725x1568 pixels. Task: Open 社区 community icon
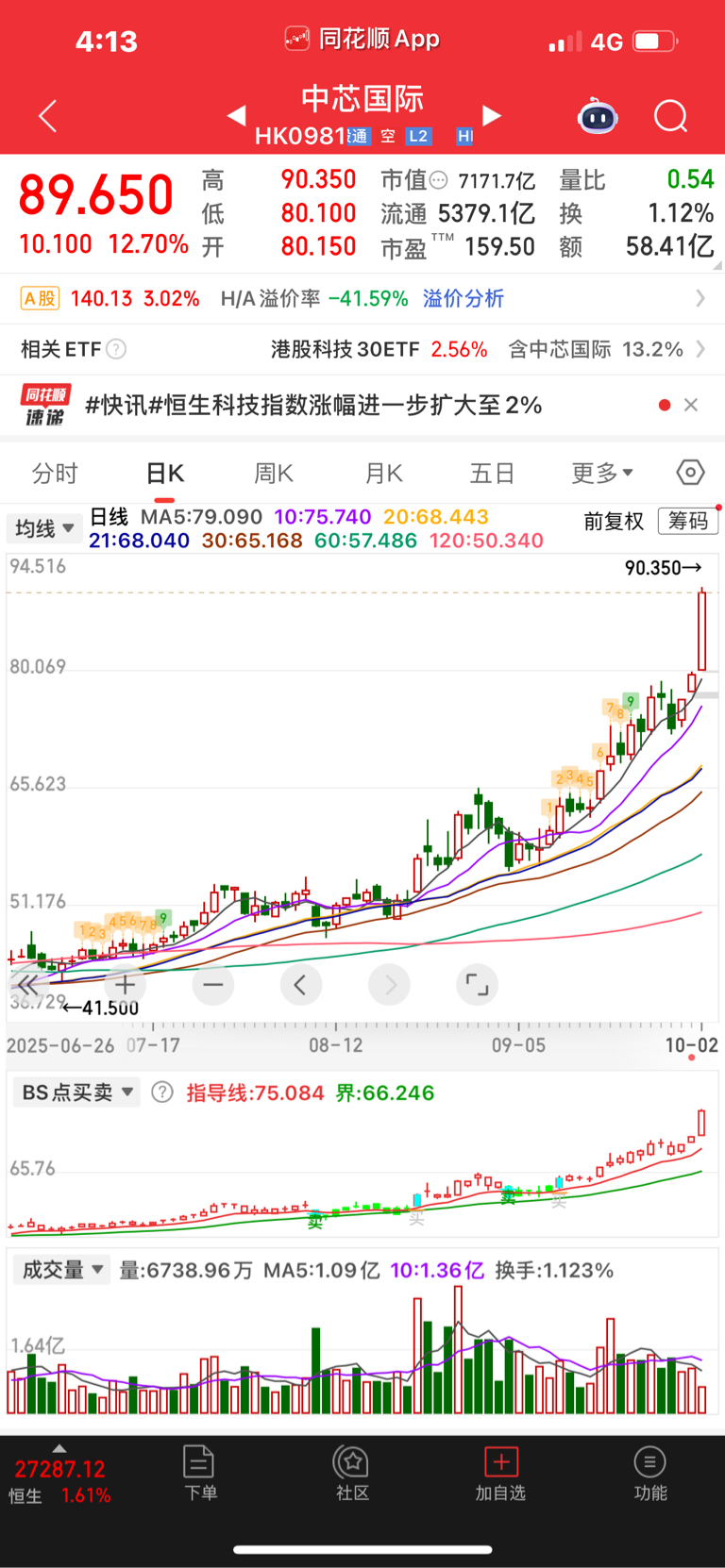[351, 1474]
